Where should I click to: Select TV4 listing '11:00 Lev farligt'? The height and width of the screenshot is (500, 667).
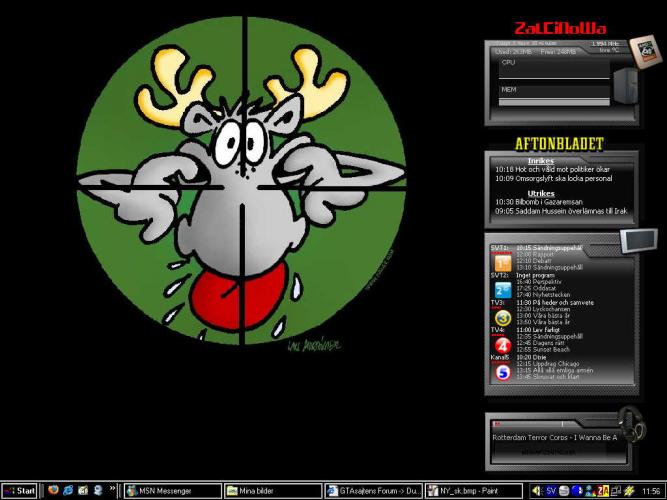point(538,330)
